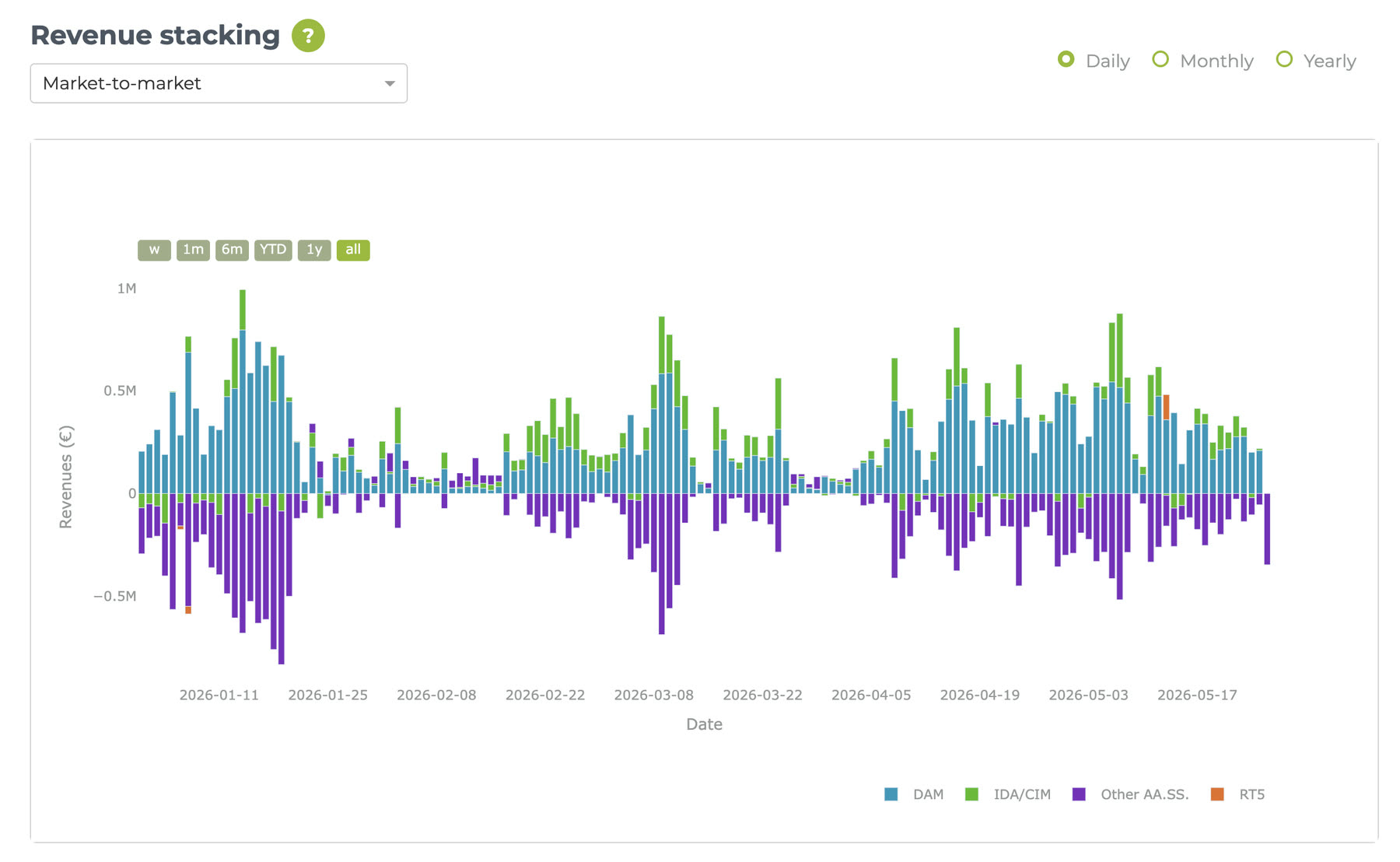Image resolution: width=1400 pixels, height=862 pixels.
Task: Click the −0.5M y-axis tick label
Action: pyautogui.click(x=115, y=596)
